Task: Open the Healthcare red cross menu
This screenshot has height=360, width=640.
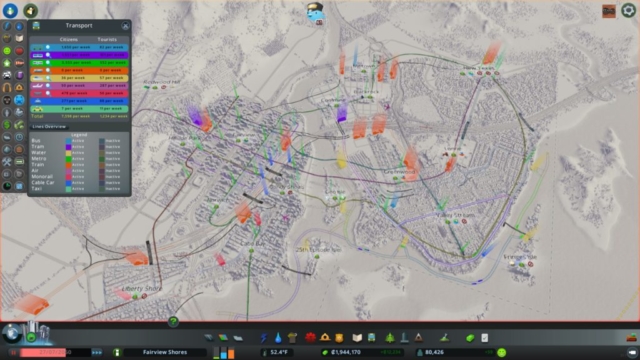Action: tap(311, 338)
